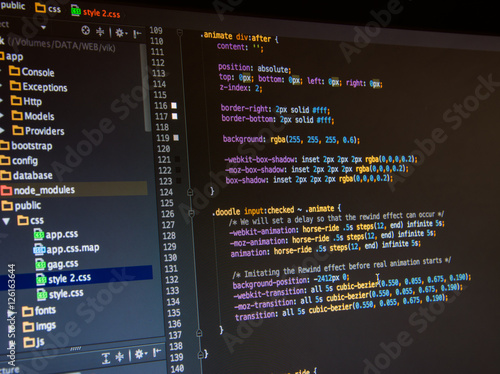The image size is (500, 374).
Task: Click the white color swatch at line 116
Action: tap(174, 106)
